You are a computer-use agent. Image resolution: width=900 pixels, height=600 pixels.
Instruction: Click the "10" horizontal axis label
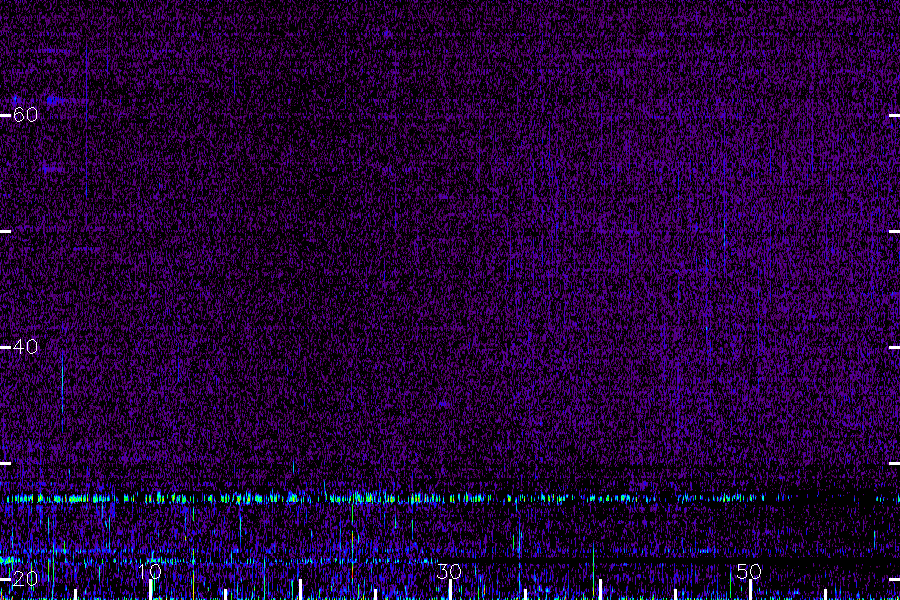tap(150, 571)
